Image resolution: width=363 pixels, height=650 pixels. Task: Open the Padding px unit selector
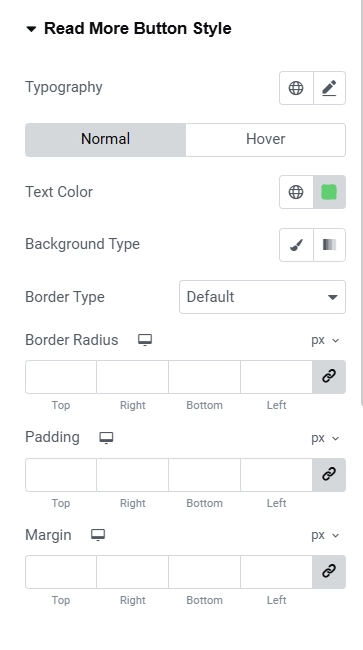pyautogui.click(x=325, y=438)
